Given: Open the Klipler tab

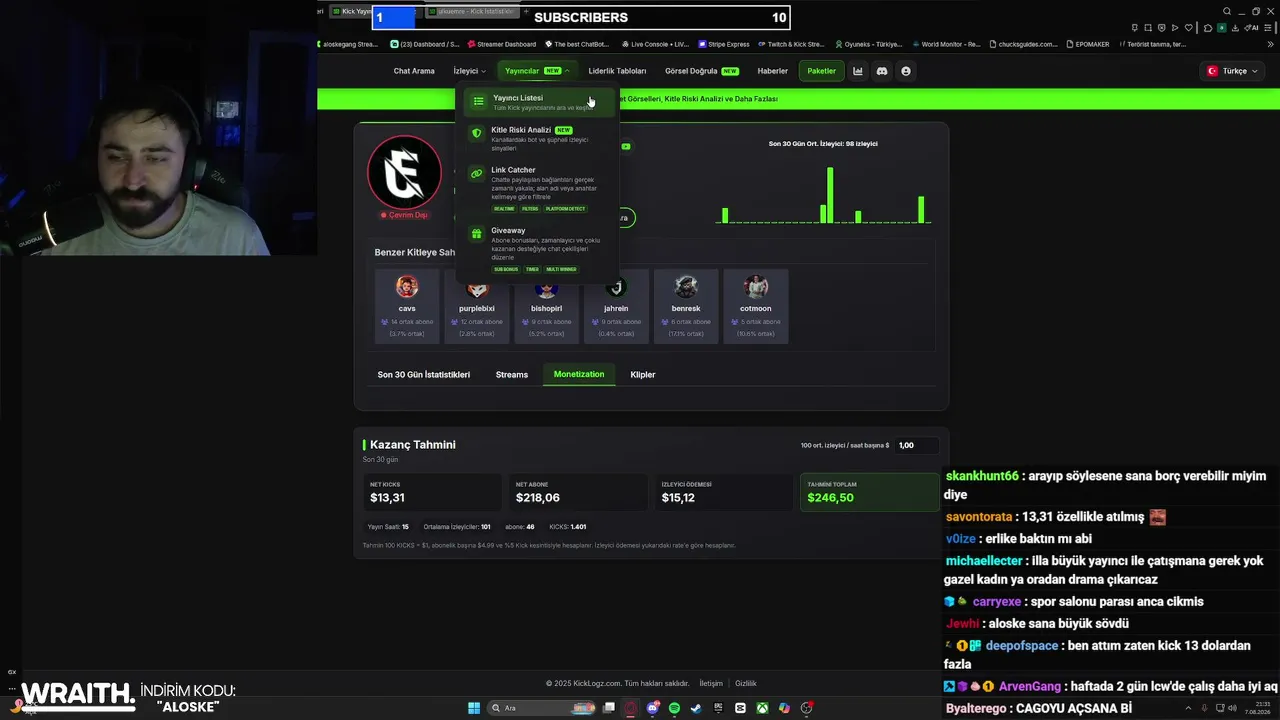Looking at the screenshot, I should (x=643, y=374).
